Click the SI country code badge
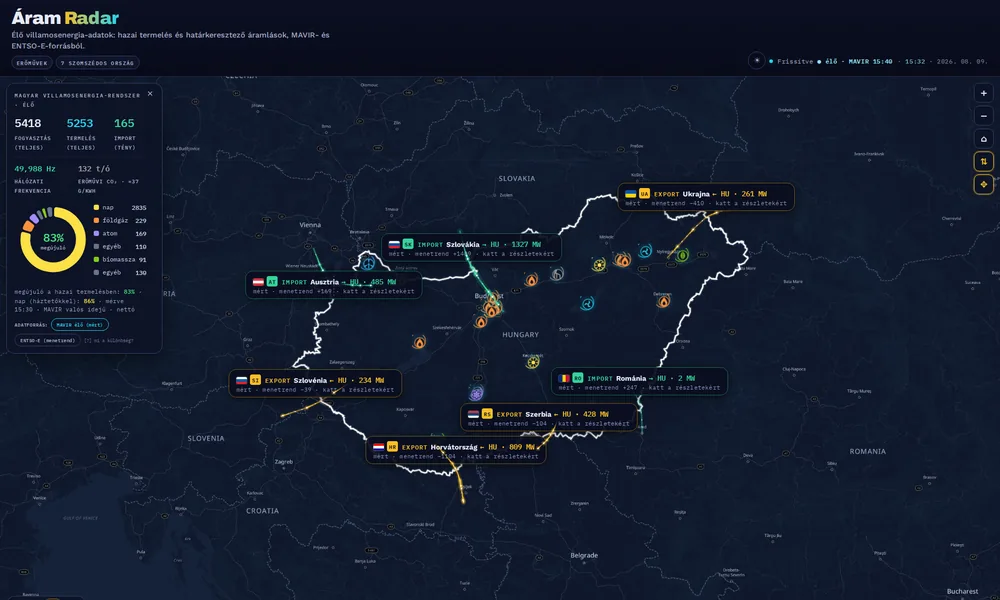Image resolution: width=1000 pixels, height=600 pixels. point(255,380)
